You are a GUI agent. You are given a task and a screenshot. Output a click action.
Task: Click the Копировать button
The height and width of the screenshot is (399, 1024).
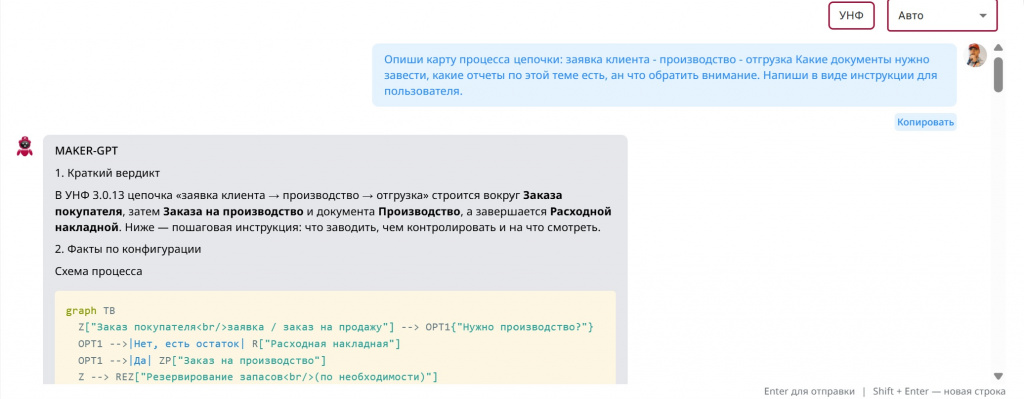coord(925,122)
